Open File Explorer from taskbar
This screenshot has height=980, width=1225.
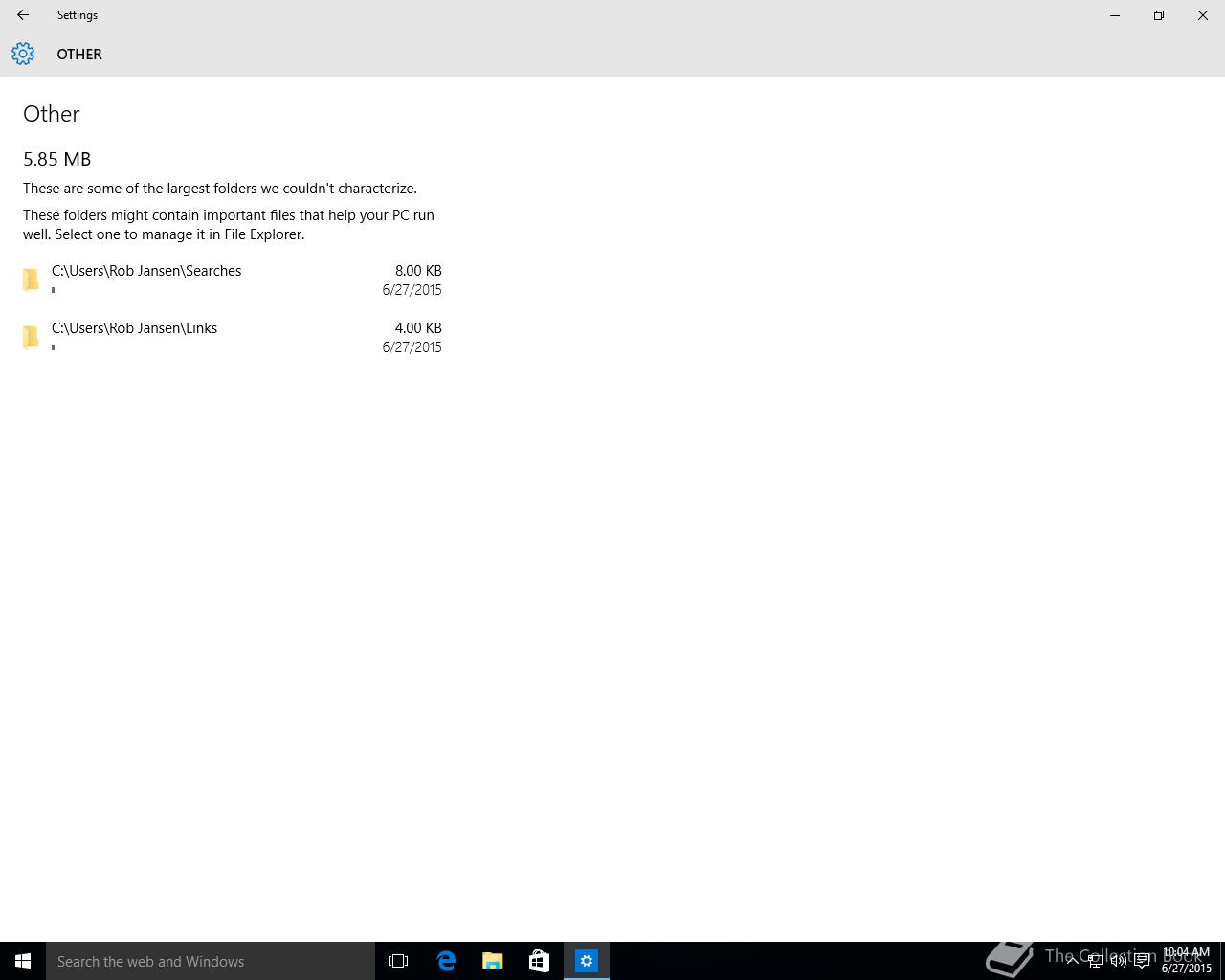(493, 961)
